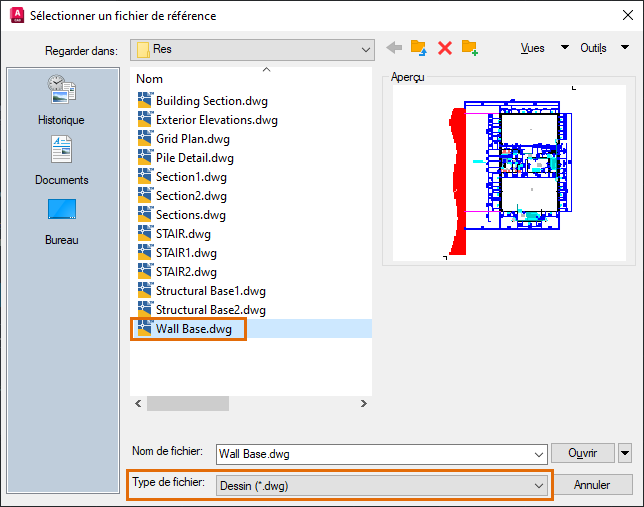Sort list by Nom column header
Image resolution: width=644 pixels, height=507 pixels.
point(150,79)
